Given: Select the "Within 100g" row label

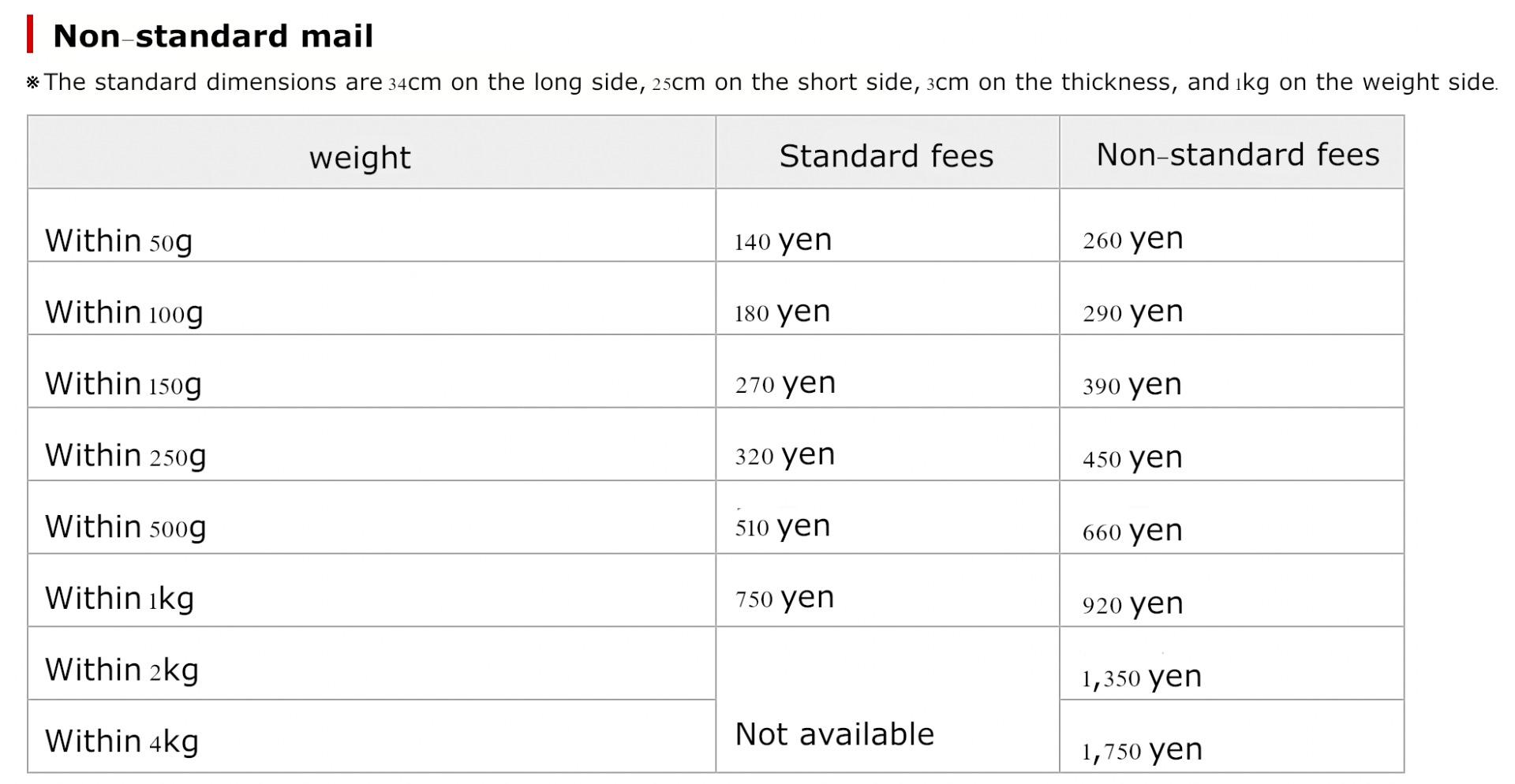Looking at the screenshot, I should point(124,312).
